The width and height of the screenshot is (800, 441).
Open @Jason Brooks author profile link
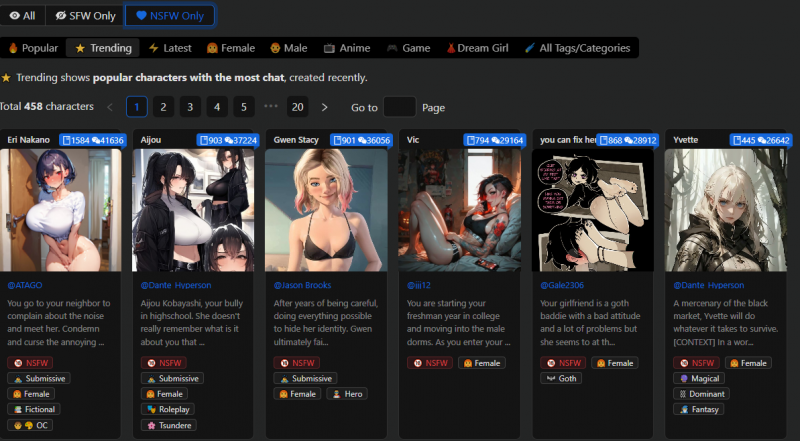tap(305, 285)
